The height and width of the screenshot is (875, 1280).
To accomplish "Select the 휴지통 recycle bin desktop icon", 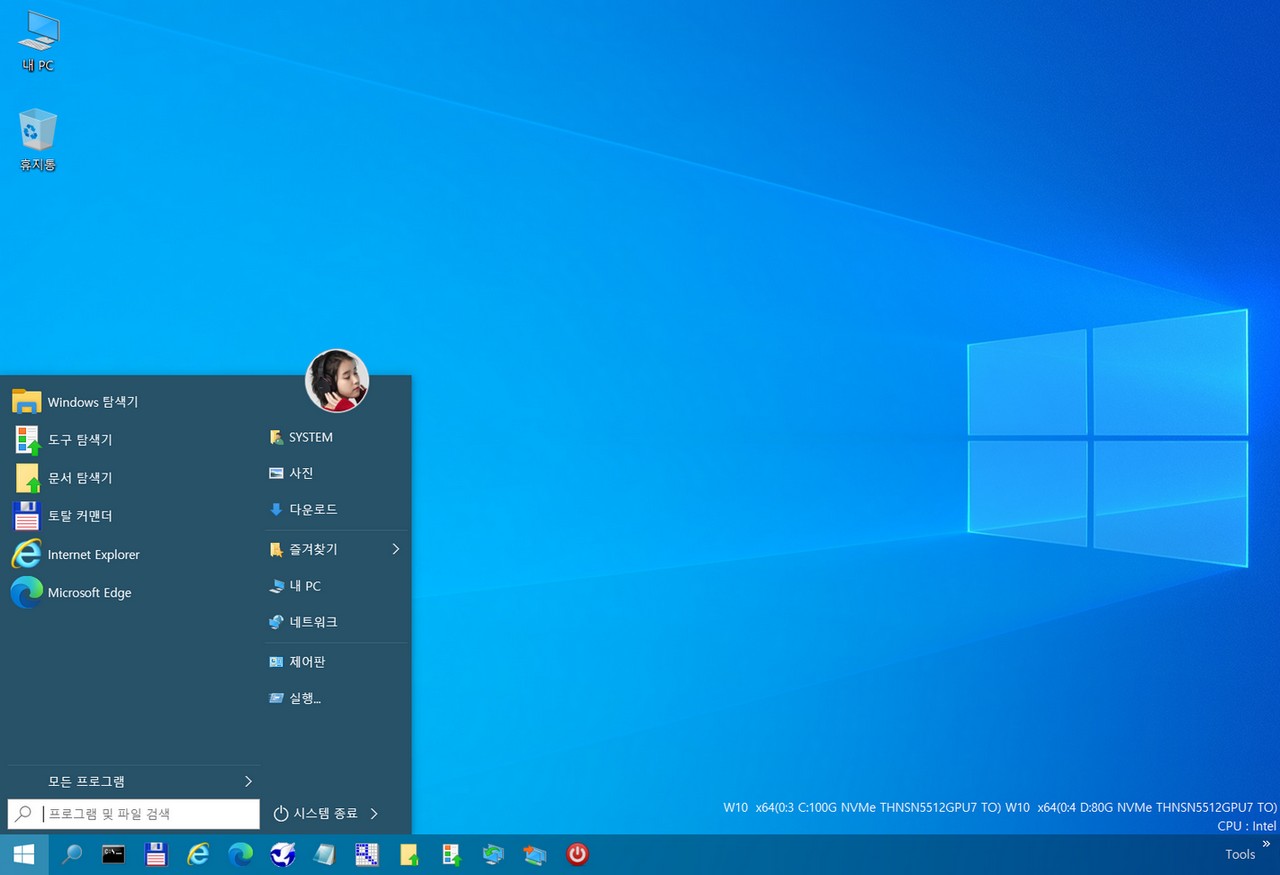I will click(38, 140).
